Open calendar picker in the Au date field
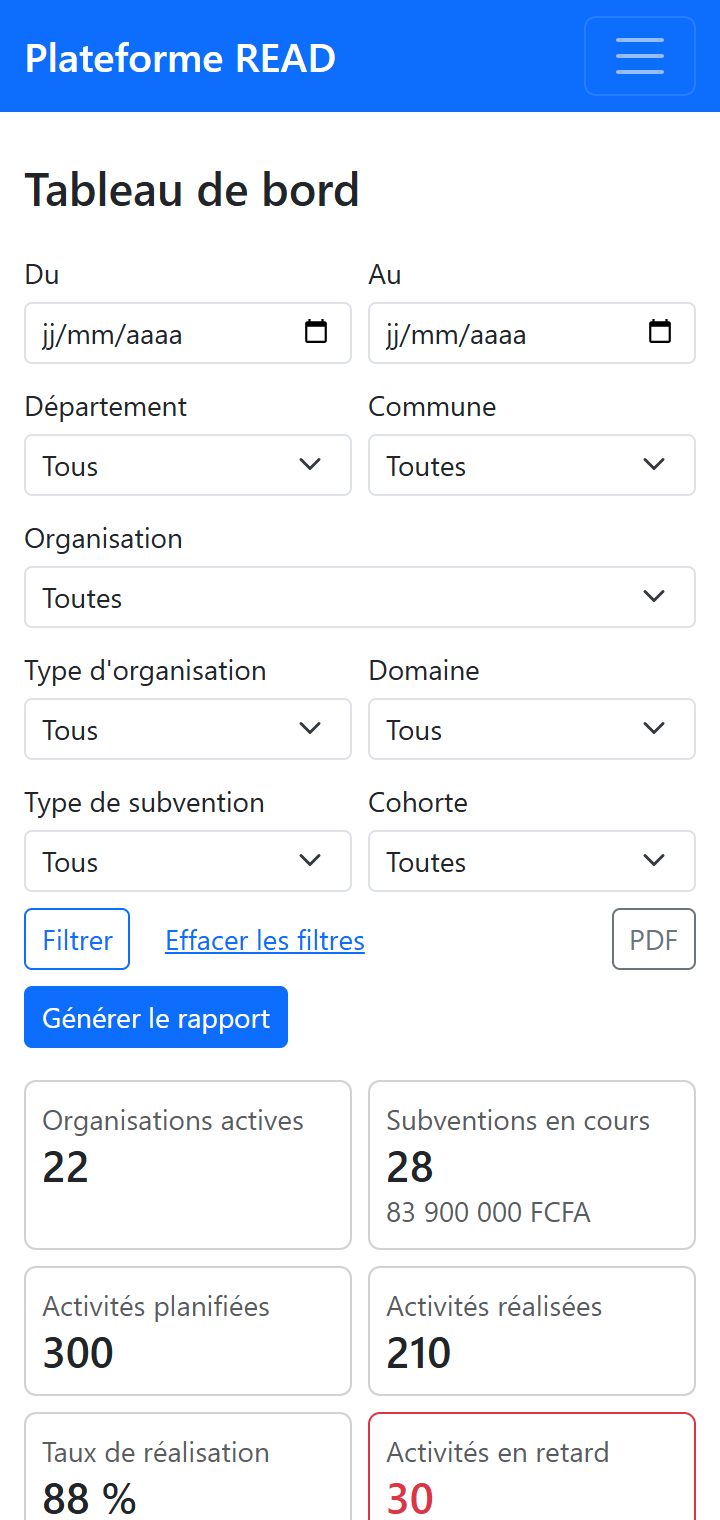 point(660,332)
